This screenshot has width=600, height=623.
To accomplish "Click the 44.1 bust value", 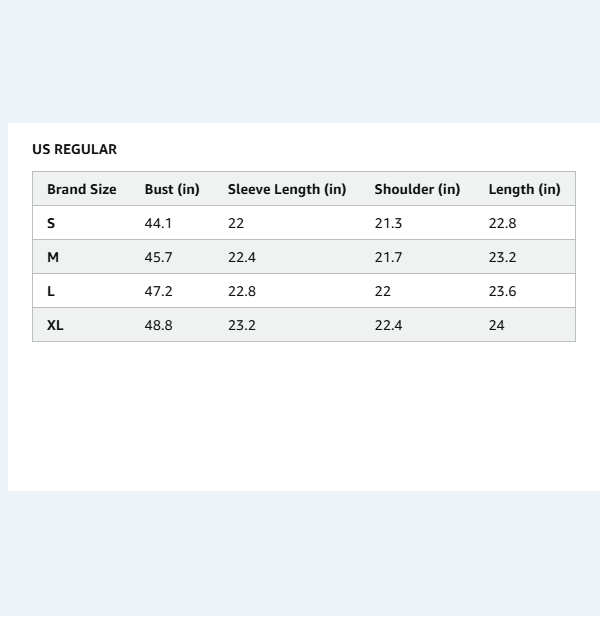I will point(158,223).
